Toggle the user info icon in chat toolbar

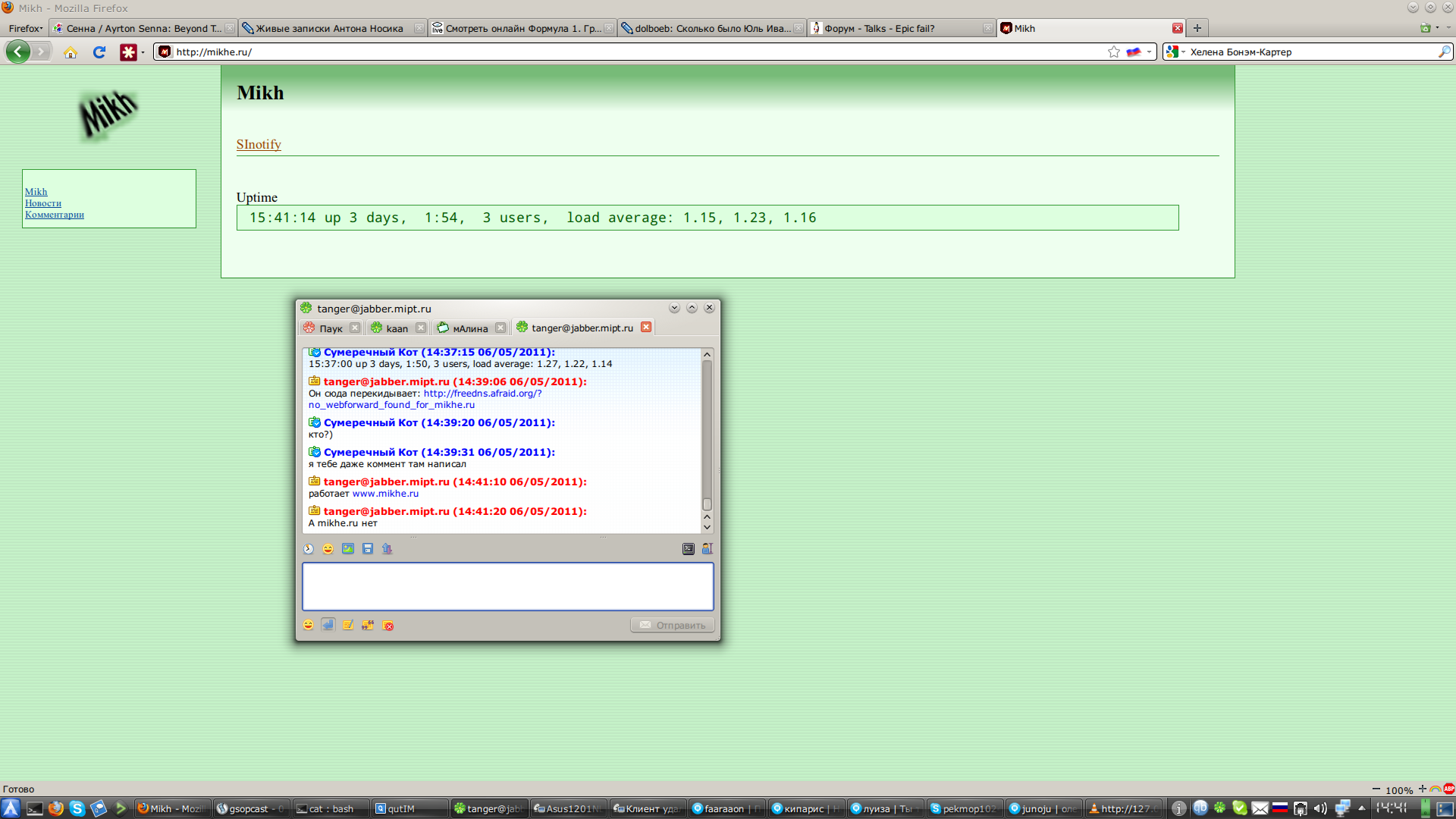707,549
